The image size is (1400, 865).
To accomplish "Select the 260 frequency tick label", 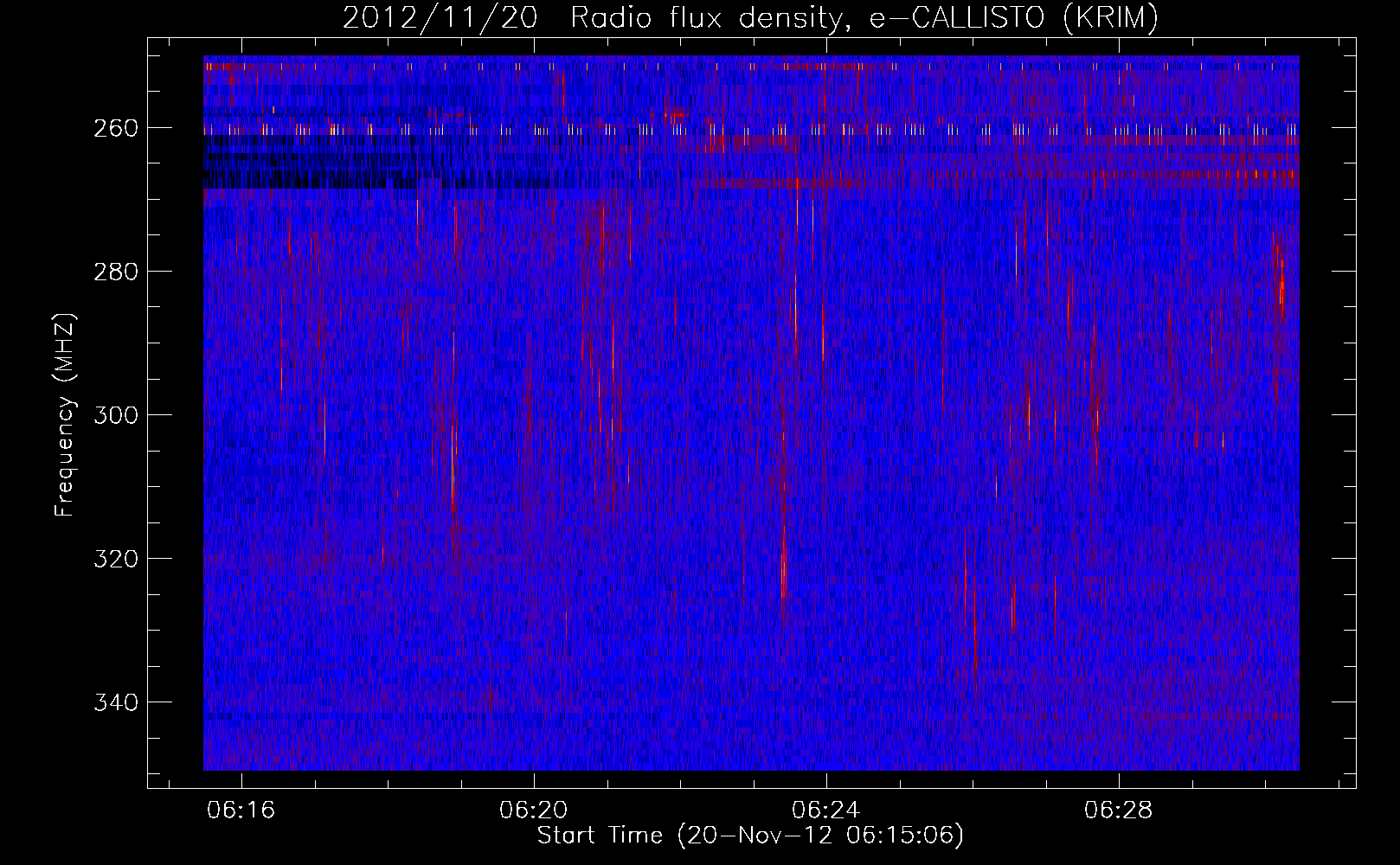I will [x=115, y=128].
